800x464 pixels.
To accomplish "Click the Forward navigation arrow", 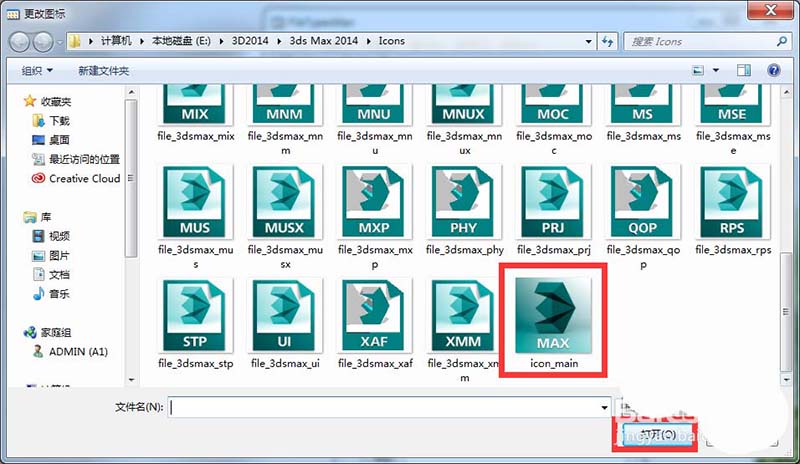I will 43,41.
